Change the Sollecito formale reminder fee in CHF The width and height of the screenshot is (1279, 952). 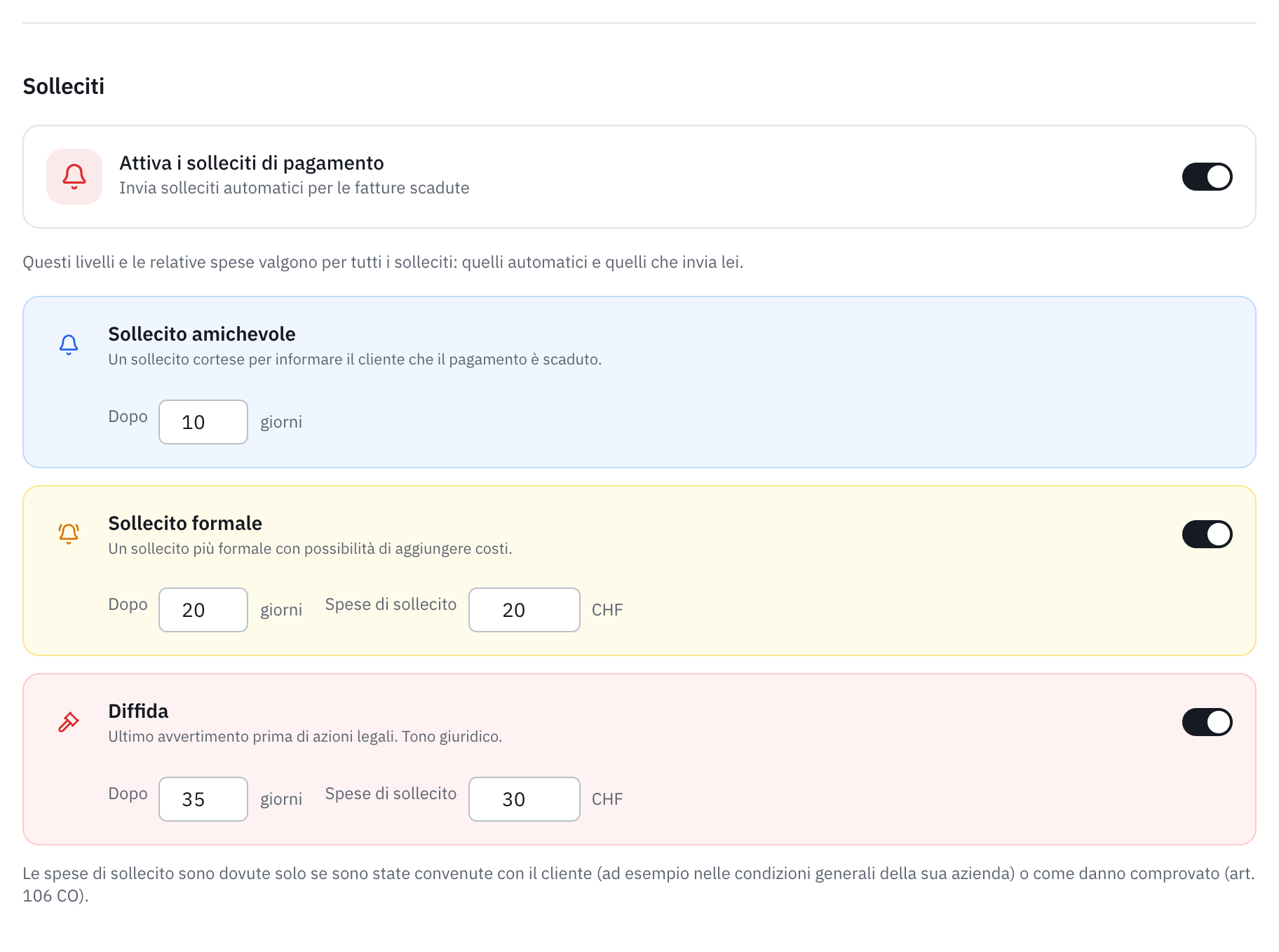525,610
